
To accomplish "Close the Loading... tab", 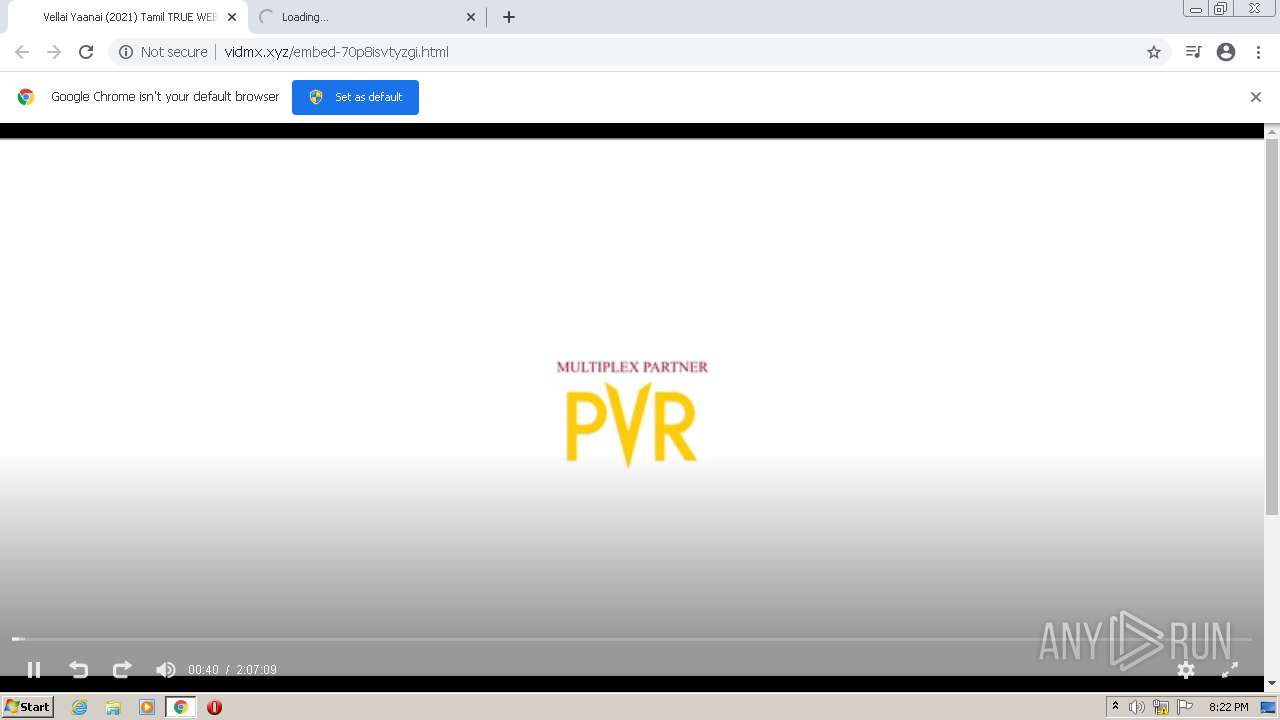I will point(471,17).
